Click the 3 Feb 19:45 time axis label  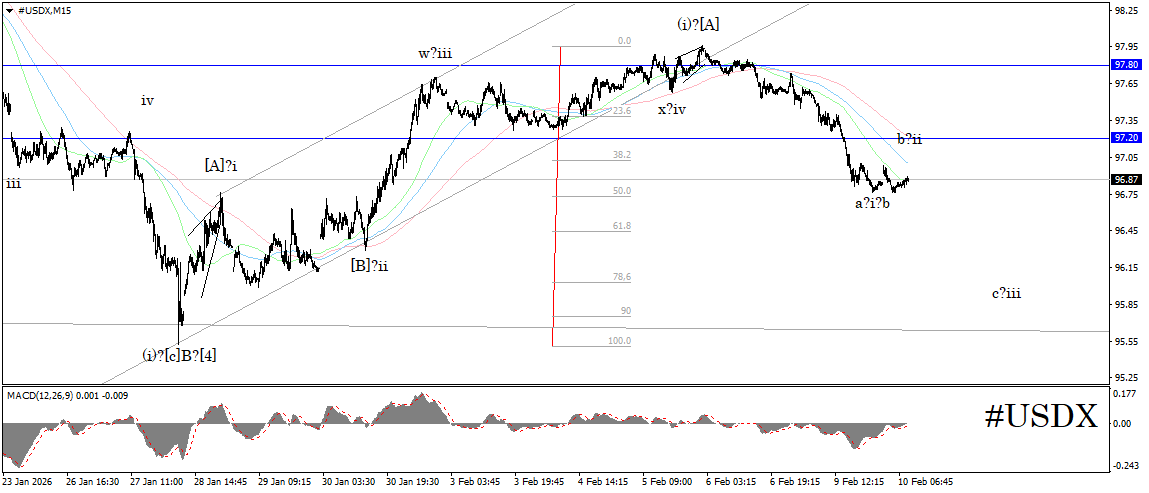pyautogui.click(x=539, y=482)
